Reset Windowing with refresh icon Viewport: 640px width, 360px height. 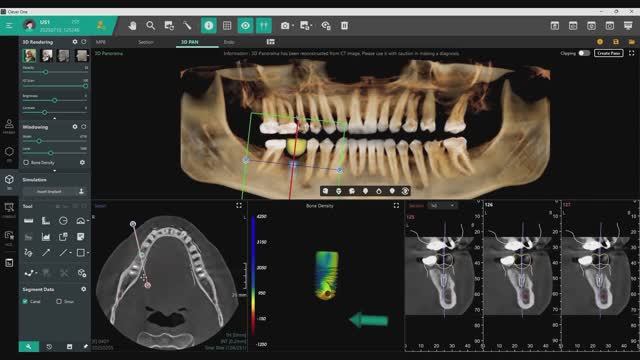point(84,127)
